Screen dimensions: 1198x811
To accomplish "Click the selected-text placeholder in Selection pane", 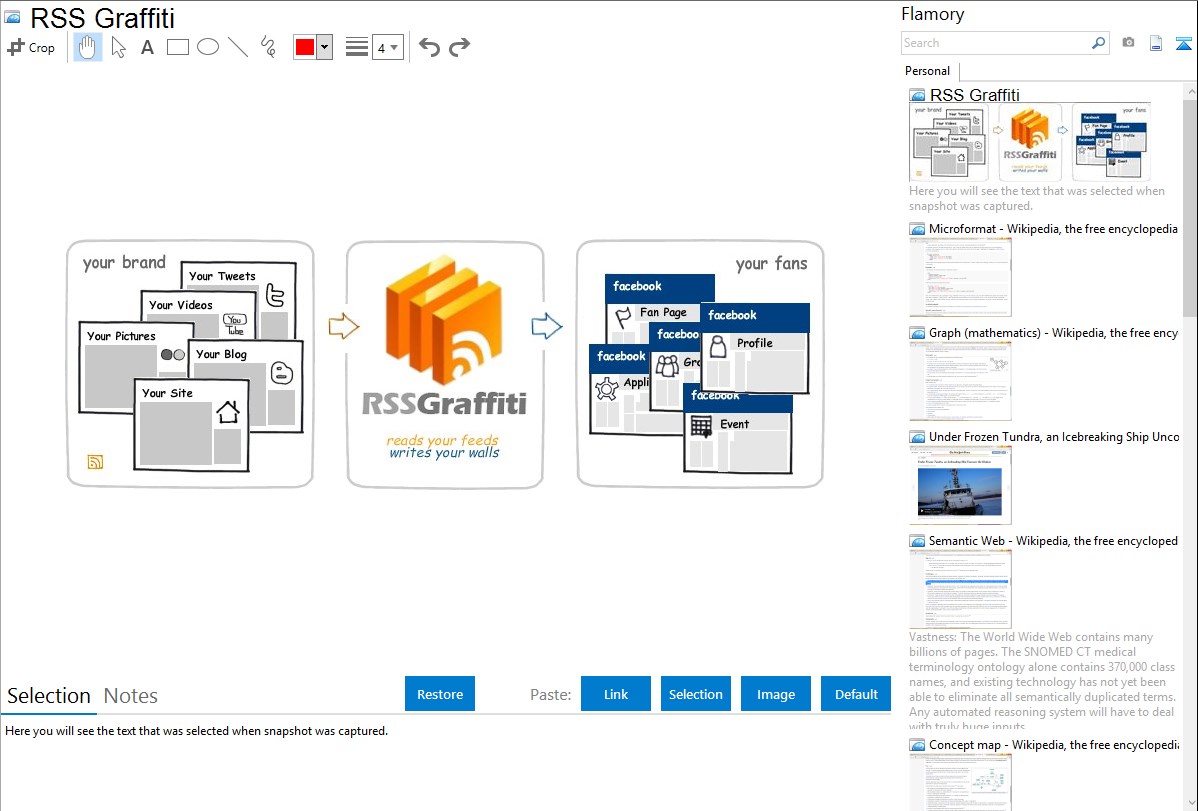I will click(196, 732).
